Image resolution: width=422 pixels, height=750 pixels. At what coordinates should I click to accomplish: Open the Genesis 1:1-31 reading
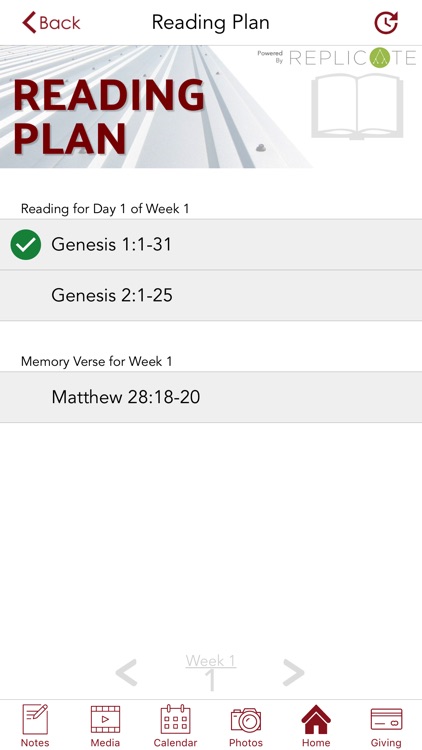211,244
